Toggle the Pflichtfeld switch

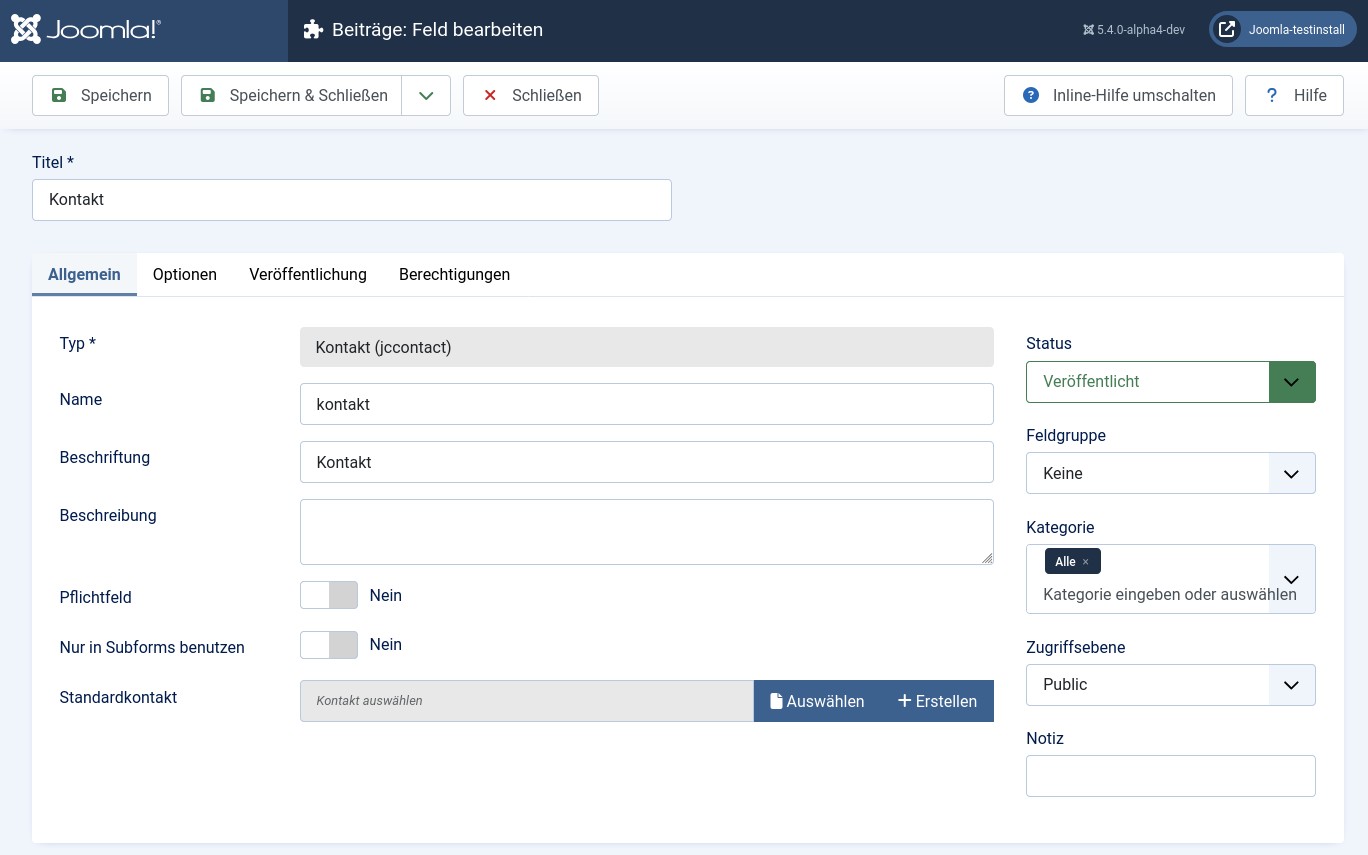pos(329,595)
